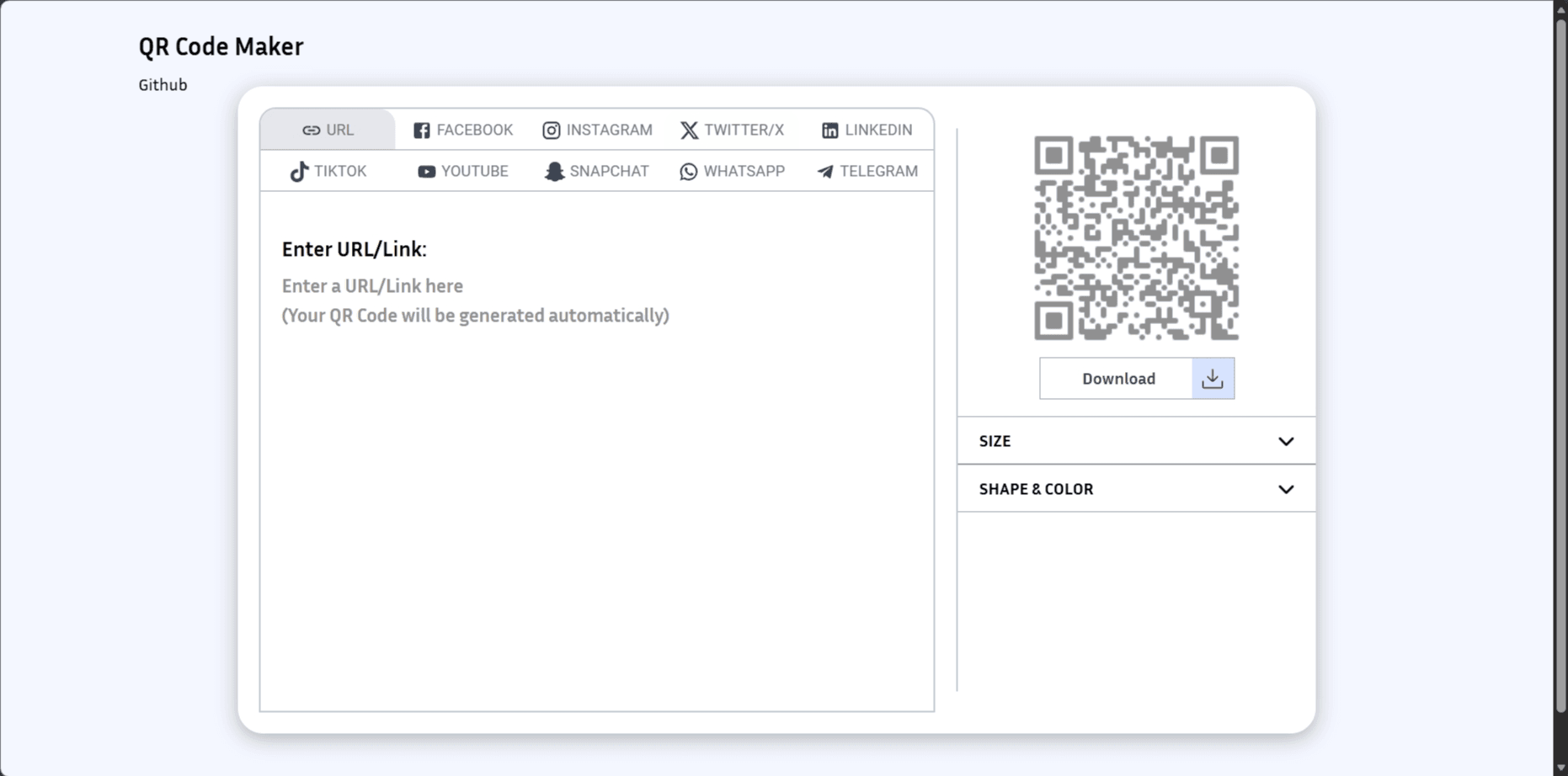The image size is (1568, 776).
Task: Select the Facebook icon tab
Action: tap(421, 130)
